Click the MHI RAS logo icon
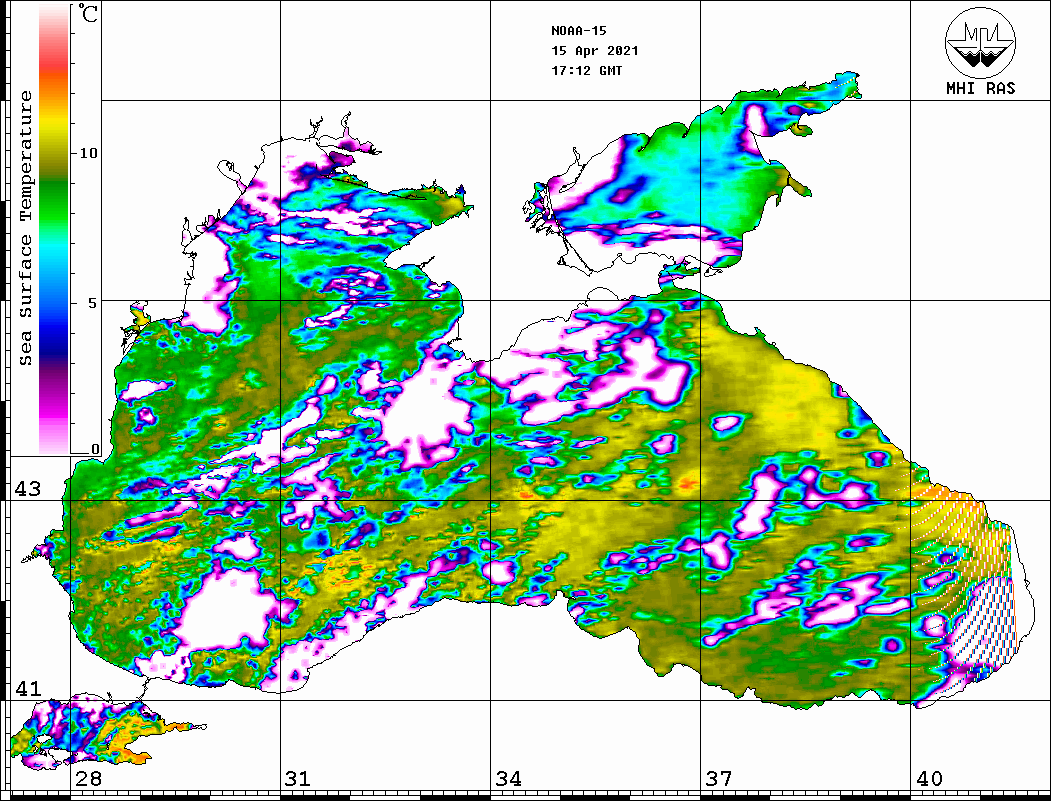This screenshot has width=1051, height=801. coord(980,42)
